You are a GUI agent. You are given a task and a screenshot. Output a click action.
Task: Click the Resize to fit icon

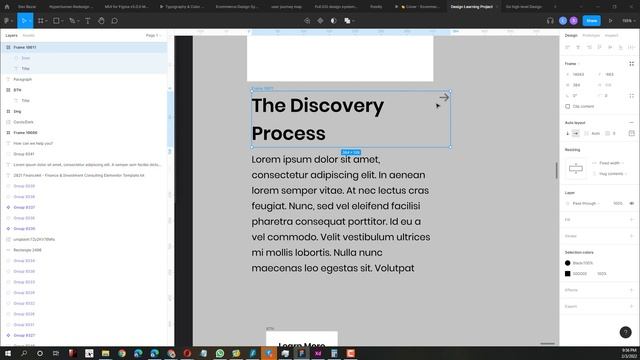631,64
